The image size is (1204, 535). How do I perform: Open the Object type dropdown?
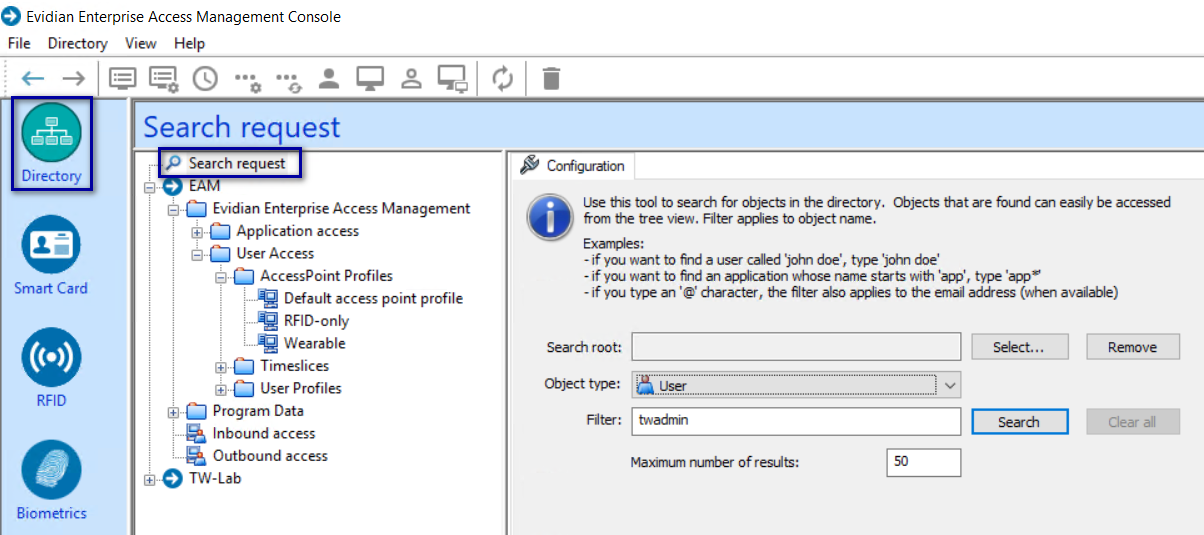pyautogui.click(x=949, y=385)
